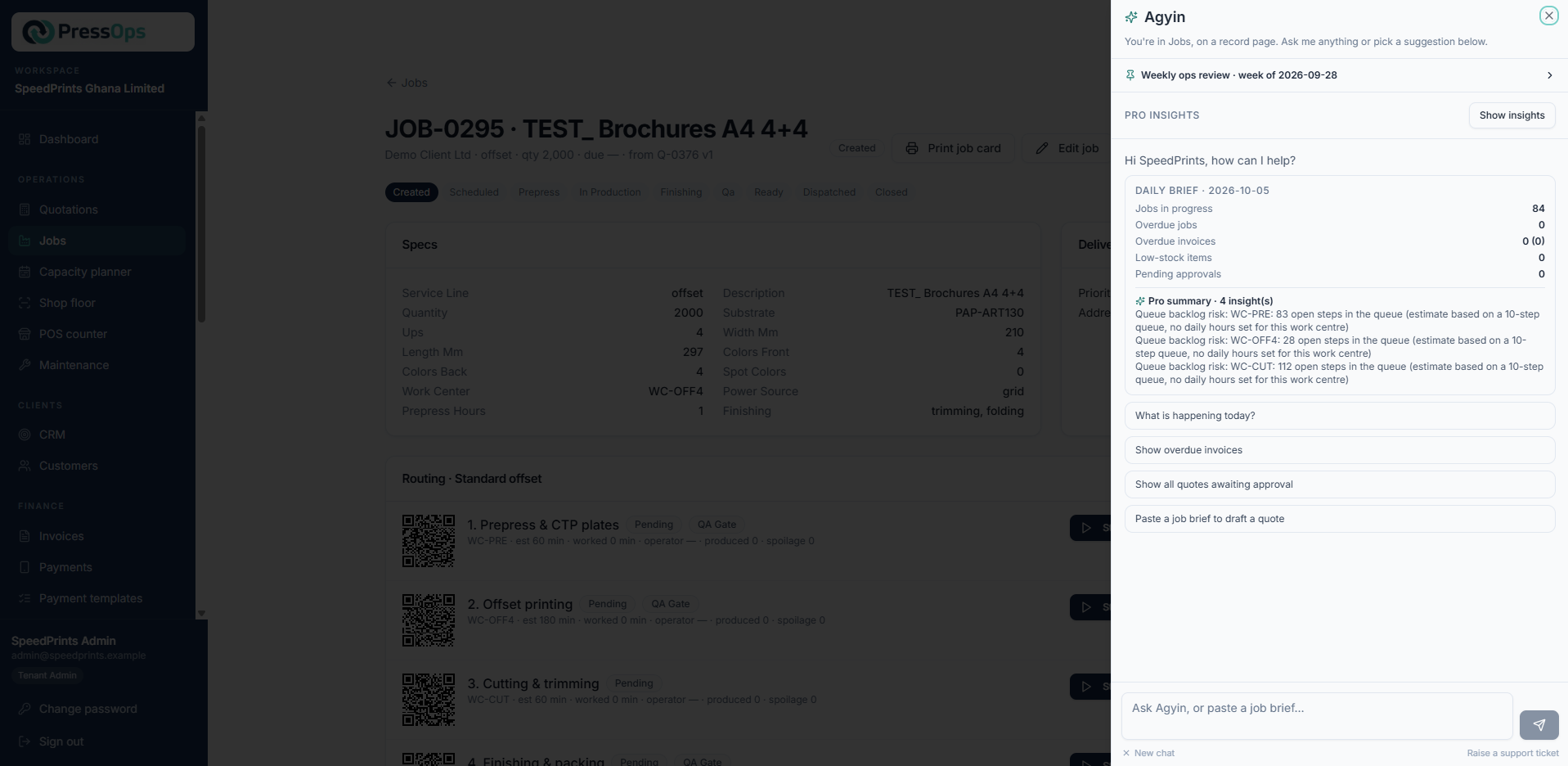Image resolution: width=1568 pixels, height=766 pixels.
Task: Close the Agyin assistant panel
Action: pyautogui.click(x=1548, y=16)
